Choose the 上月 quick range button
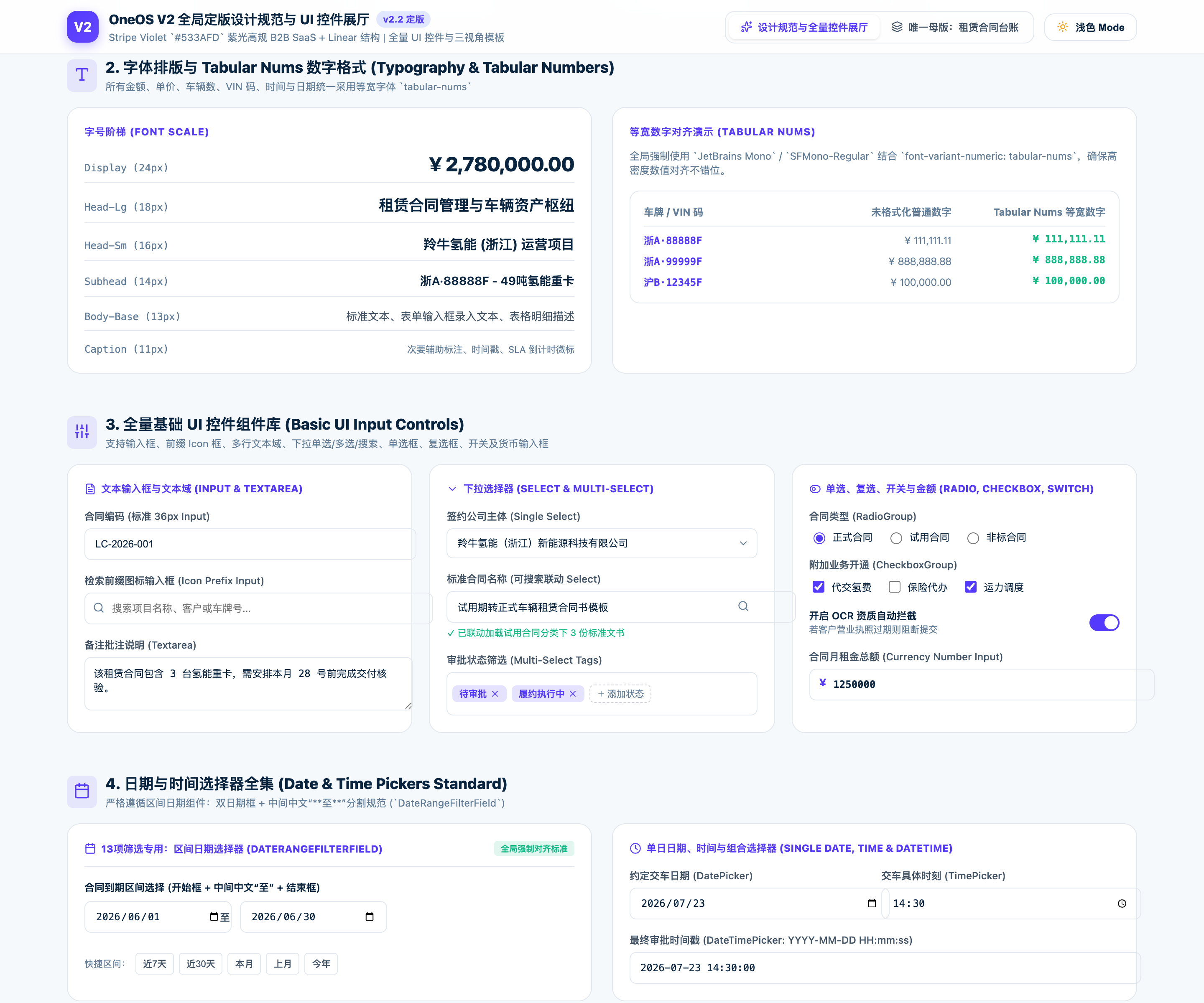Screen dimensions: 1204x1003 (x=283, y=963)
